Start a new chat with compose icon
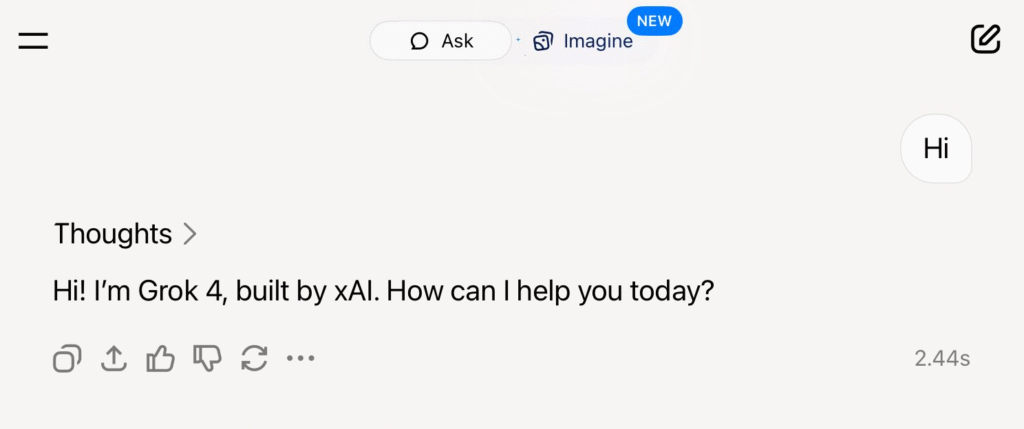This screenshot has width=1024, height=429. coord(985,39)
